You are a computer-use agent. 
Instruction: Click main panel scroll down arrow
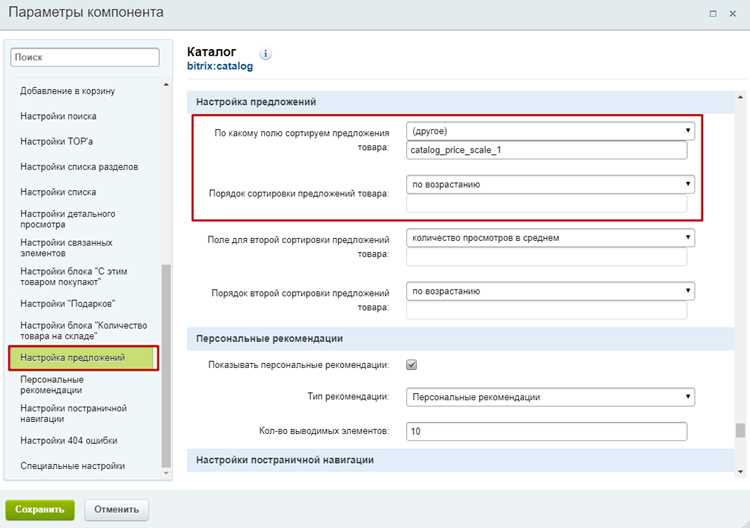point(740,472)
